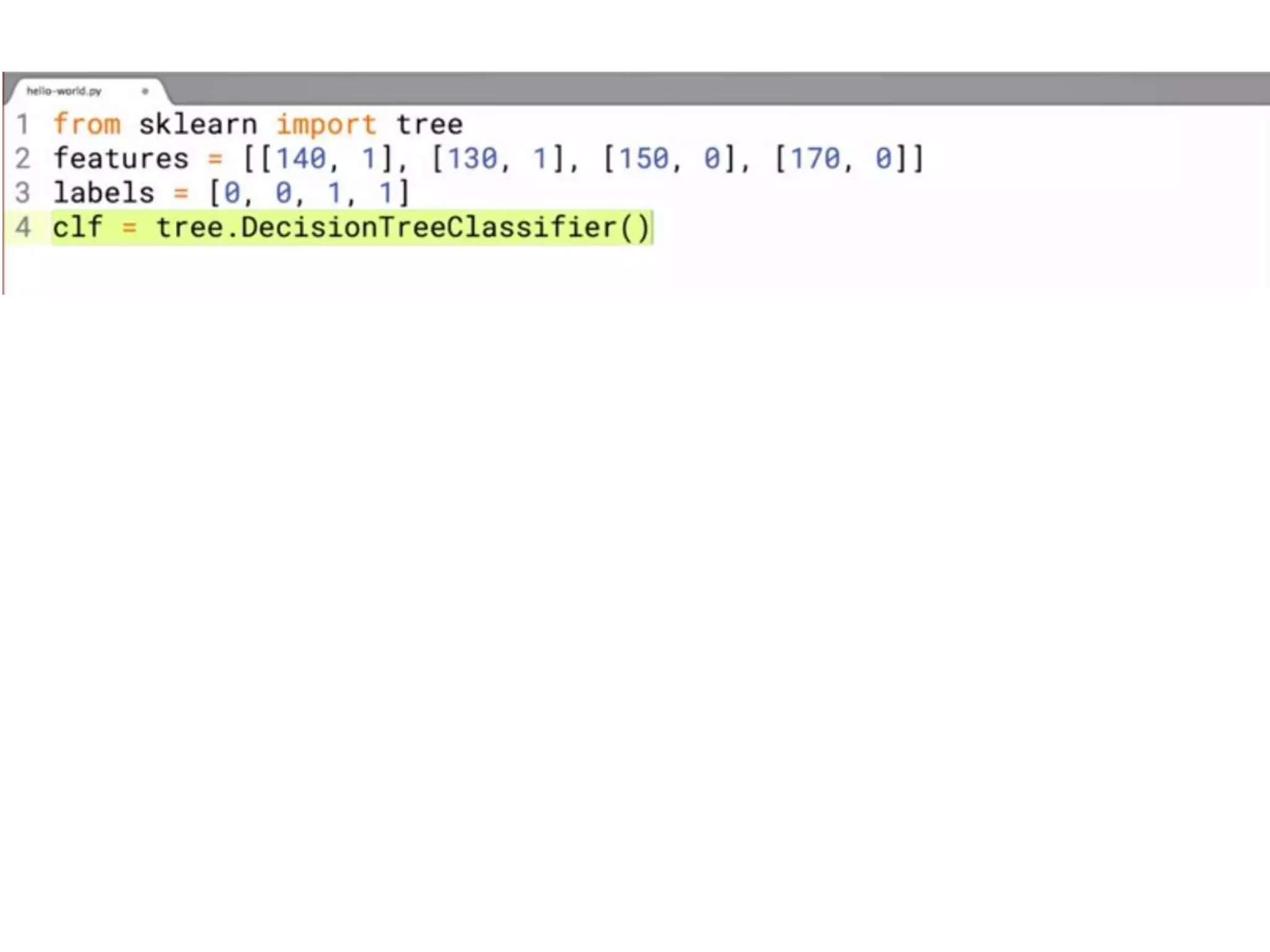Click line number 4 in the gutter
Screen dimensions: 1270x952
[23, 227]
